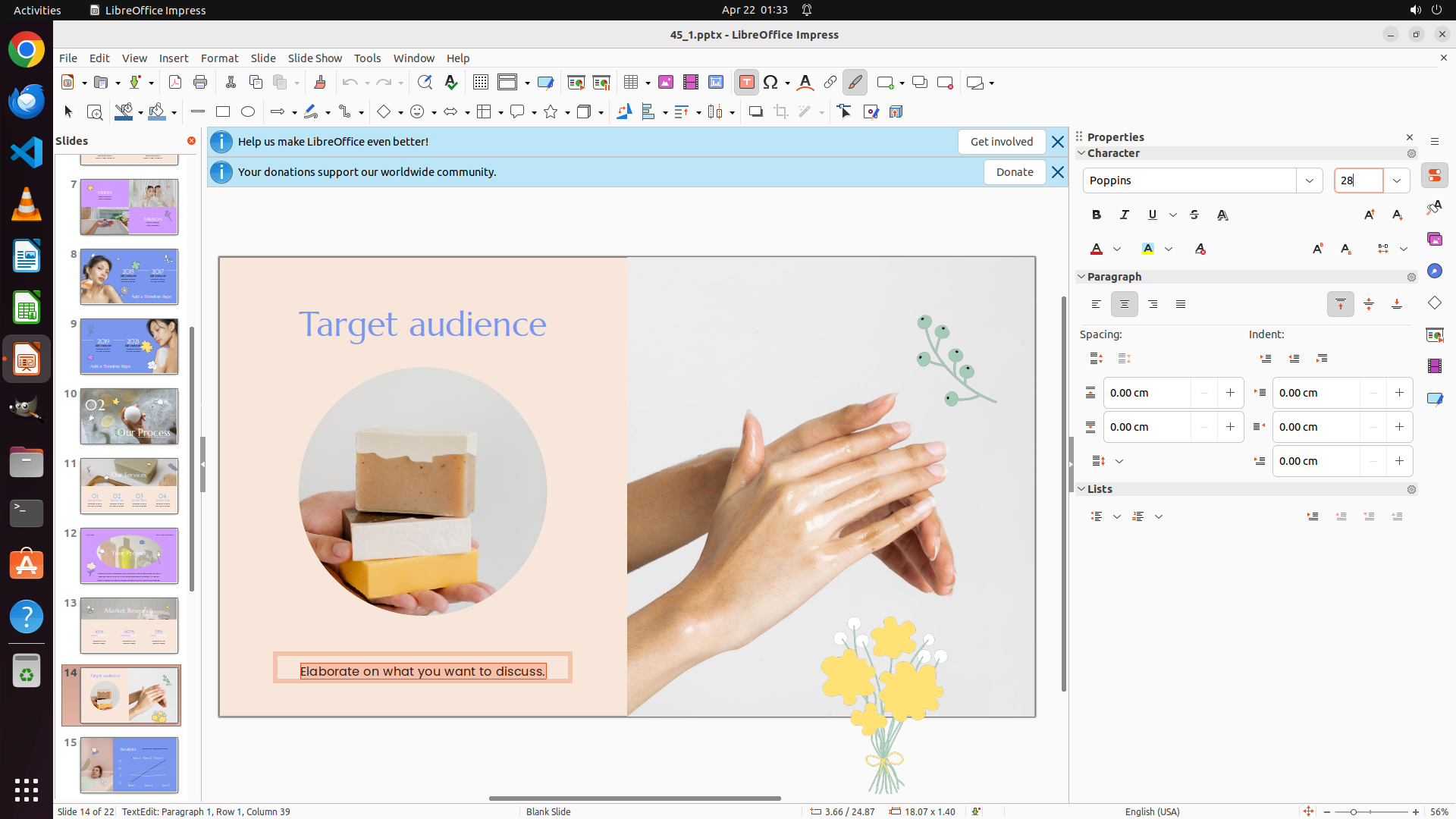Viewport: 1456px width, 819px height.
Task: Click the Donate button
Action: [1014, 172]
